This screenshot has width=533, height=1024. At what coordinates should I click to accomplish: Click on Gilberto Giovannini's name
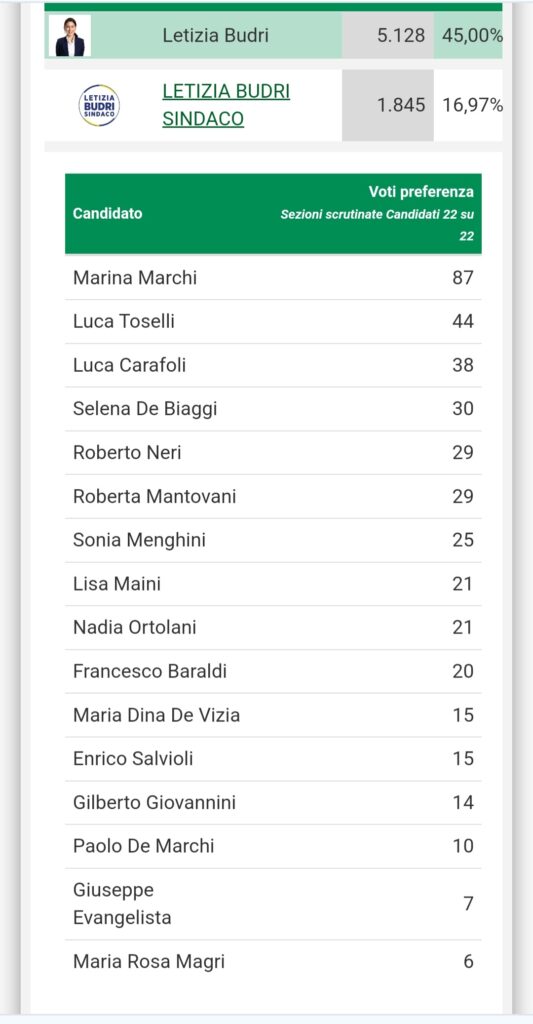(x=154, y=803)
